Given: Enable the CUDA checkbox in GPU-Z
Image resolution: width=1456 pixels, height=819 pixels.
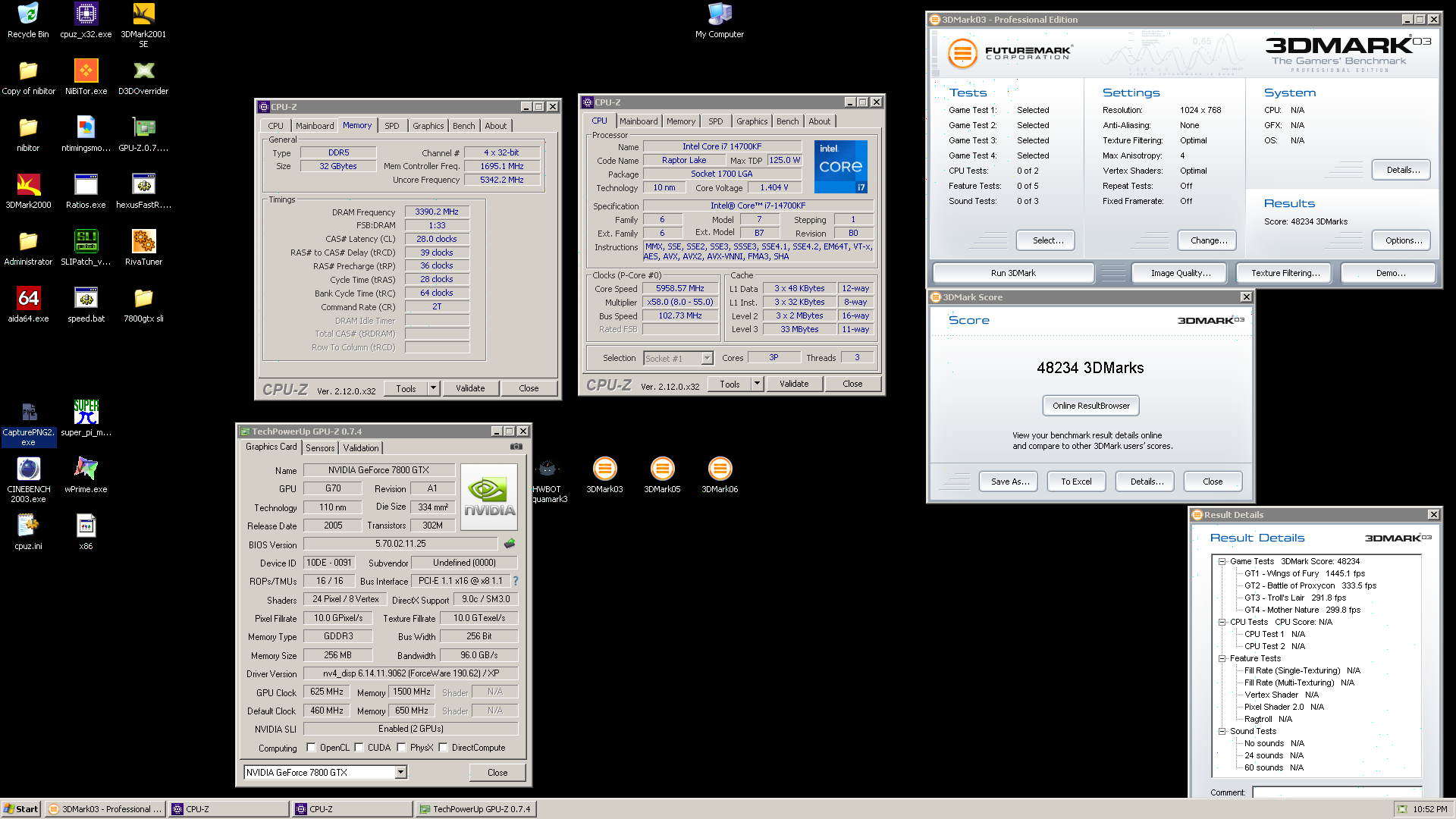Looking at the screenshot, I should 359,748.
